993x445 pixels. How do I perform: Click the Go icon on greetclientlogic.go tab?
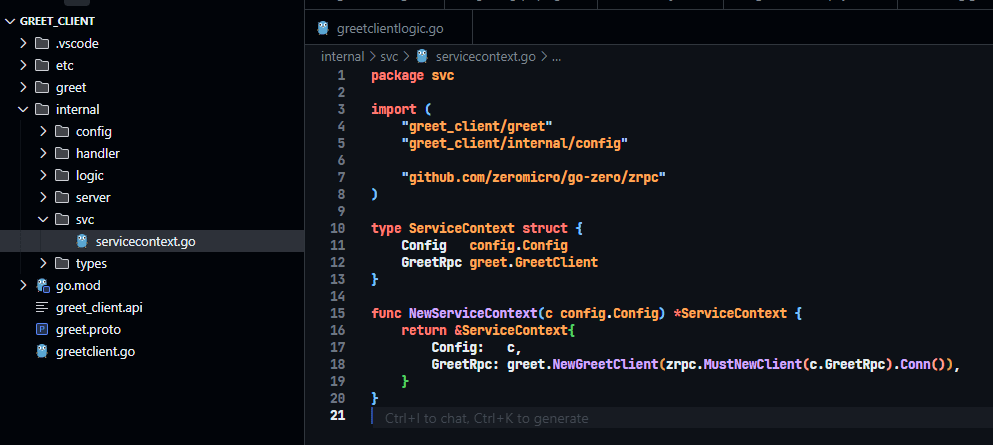(323, 28)
